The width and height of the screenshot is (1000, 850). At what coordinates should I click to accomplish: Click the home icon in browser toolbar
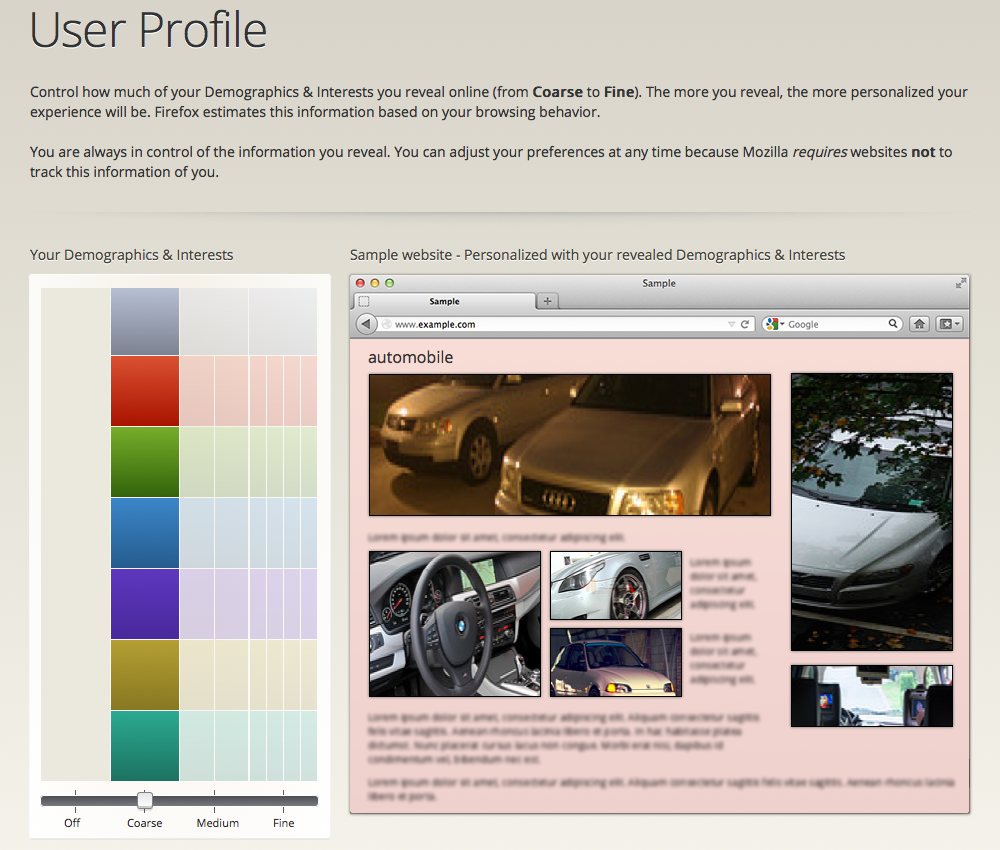click(919, 324)
